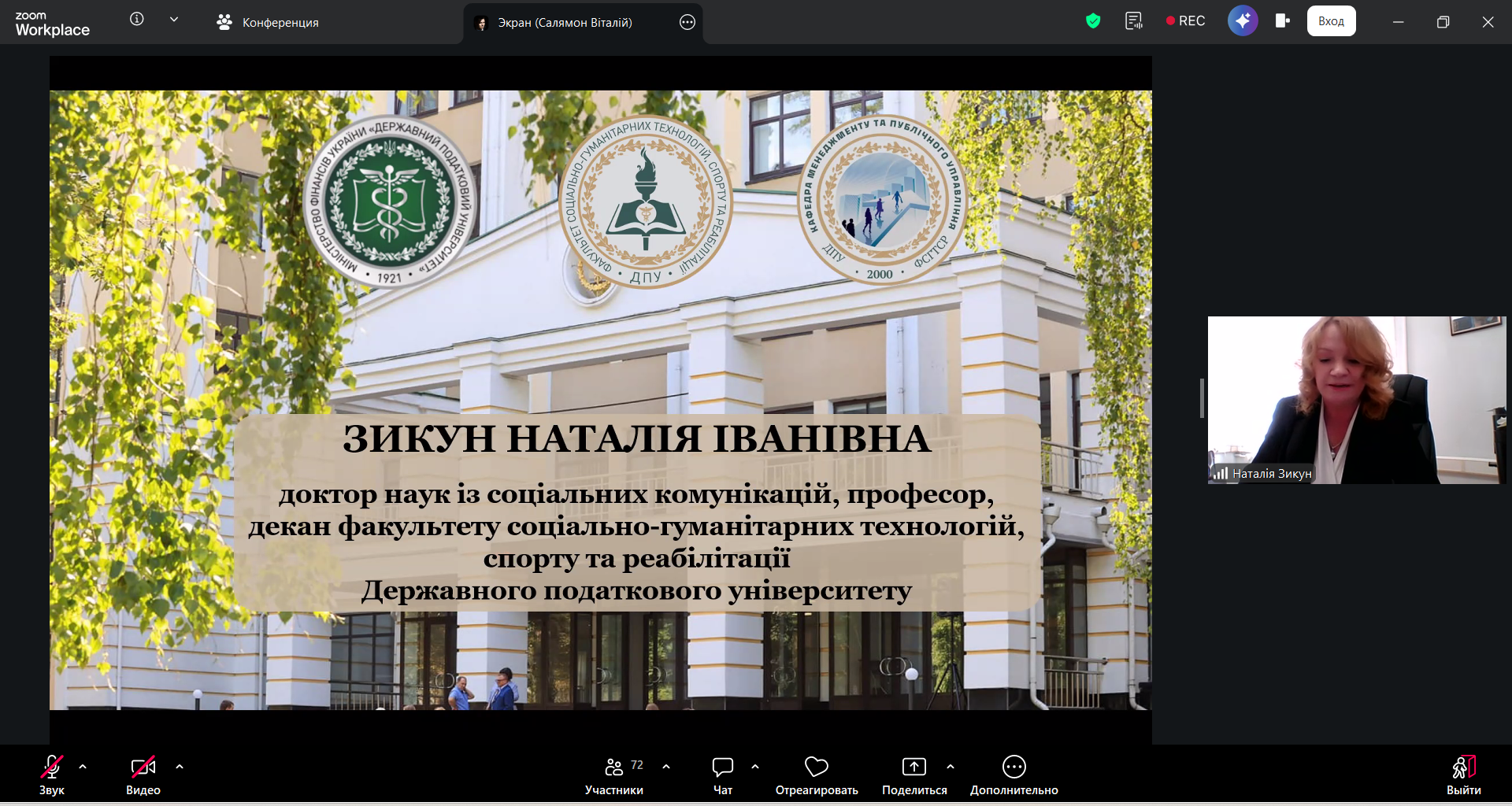Click the Вход sign-in button

(x=1331, y=21)
